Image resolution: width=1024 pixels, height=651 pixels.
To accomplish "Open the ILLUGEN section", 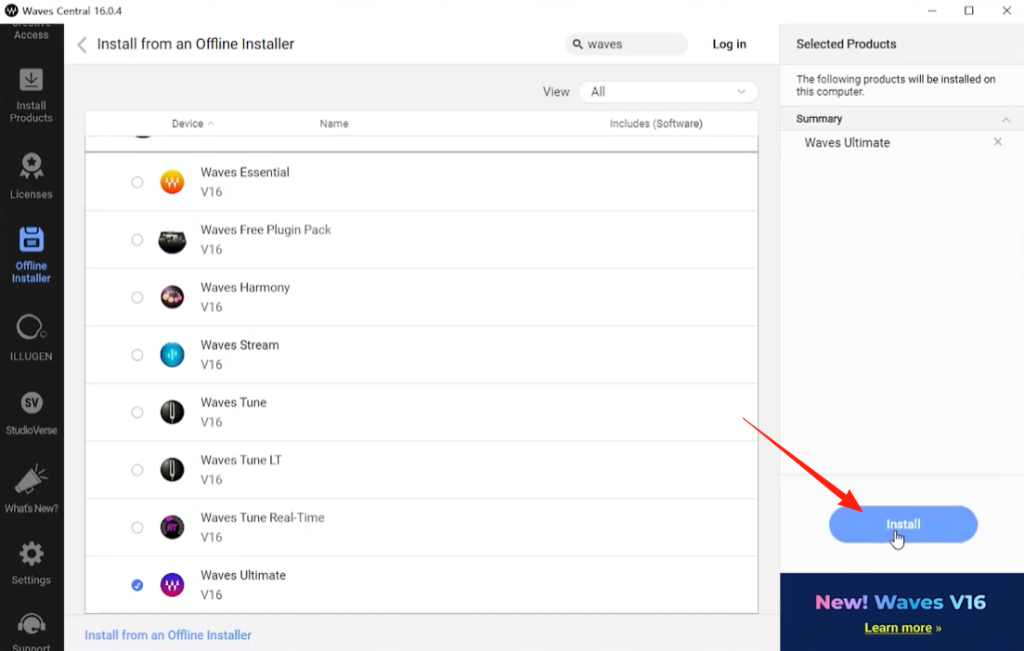I will (x=31, y=338).
